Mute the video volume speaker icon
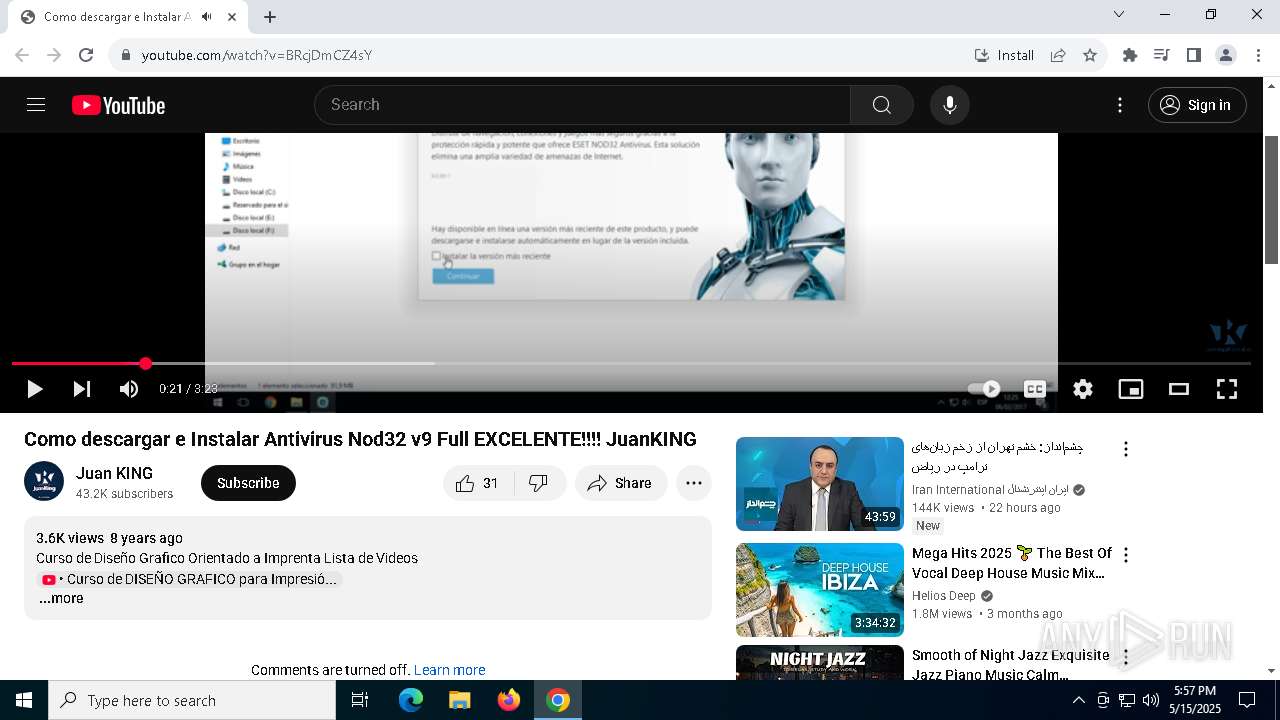Screen dimensions: 1280x720 [129, 389]
